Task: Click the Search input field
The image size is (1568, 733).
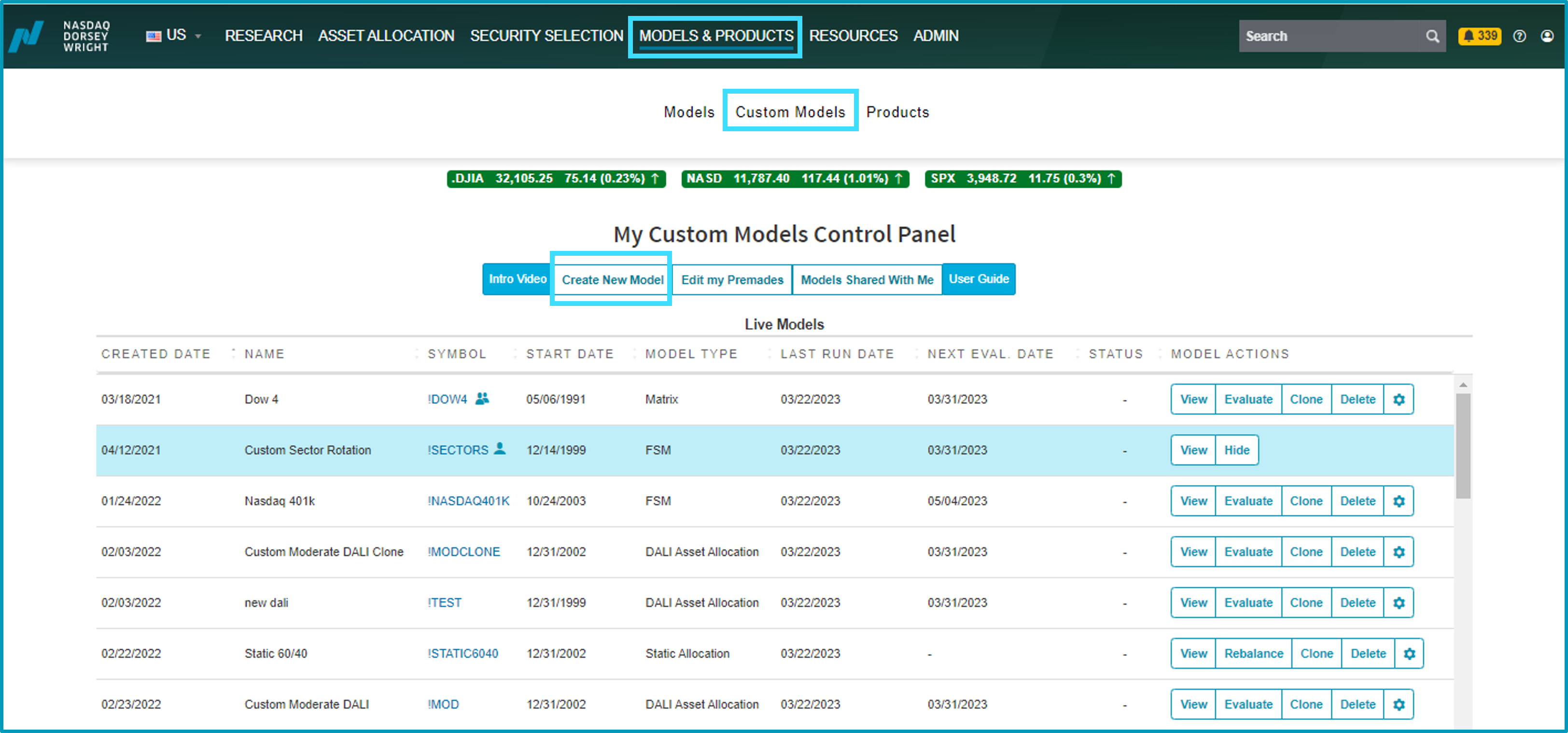Action: (x=1330, y=36)
